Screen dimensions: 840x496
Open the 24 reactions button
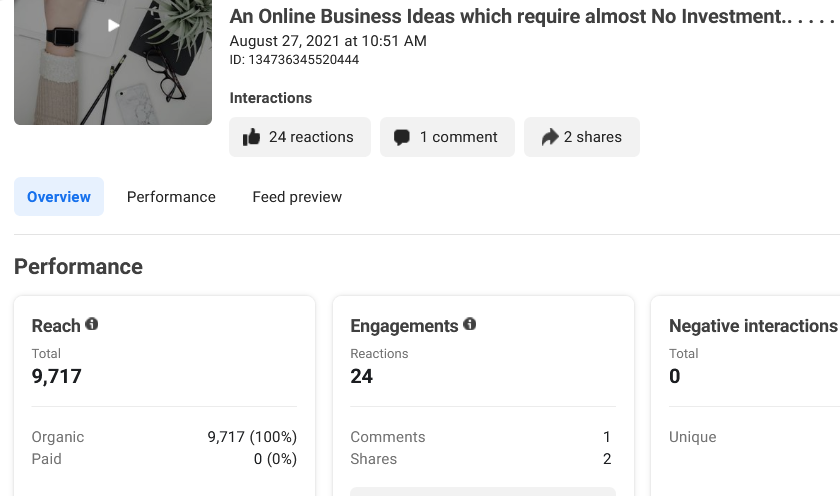click(x=300, y=137)
